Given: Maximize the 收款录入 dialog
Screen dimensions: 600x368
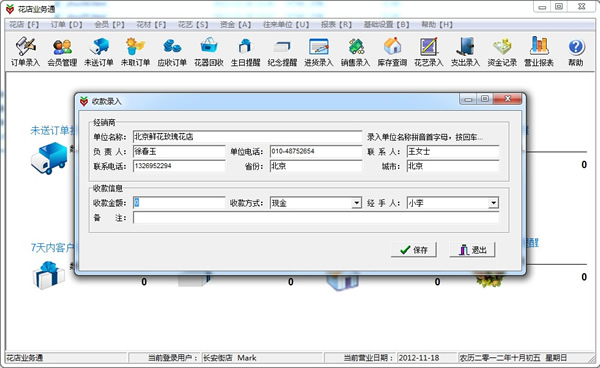Looking at the screenshot, I should [x=485, y=99].
